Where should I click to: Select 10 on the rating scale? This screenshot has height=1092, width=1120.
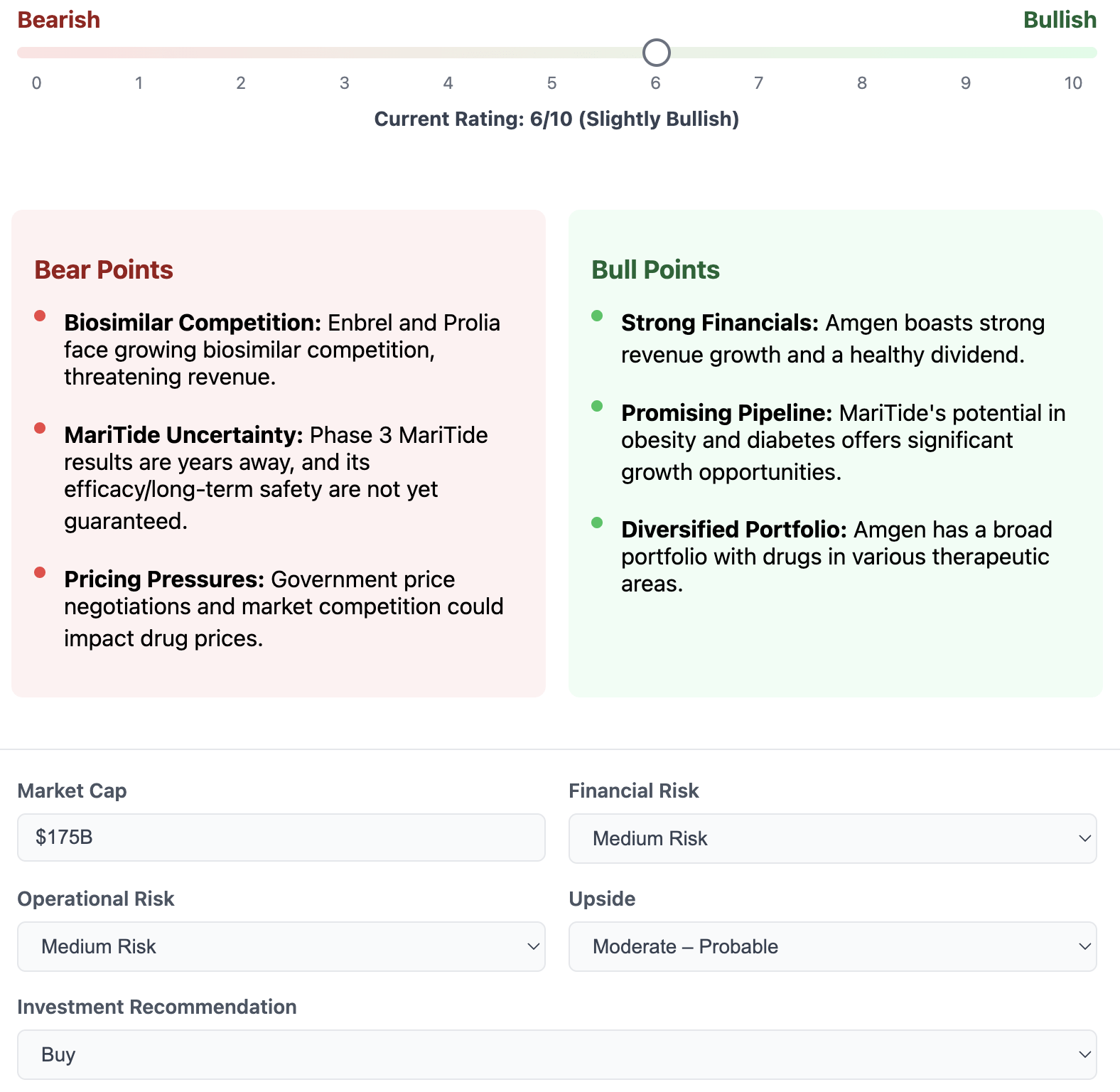point(1072,83)
